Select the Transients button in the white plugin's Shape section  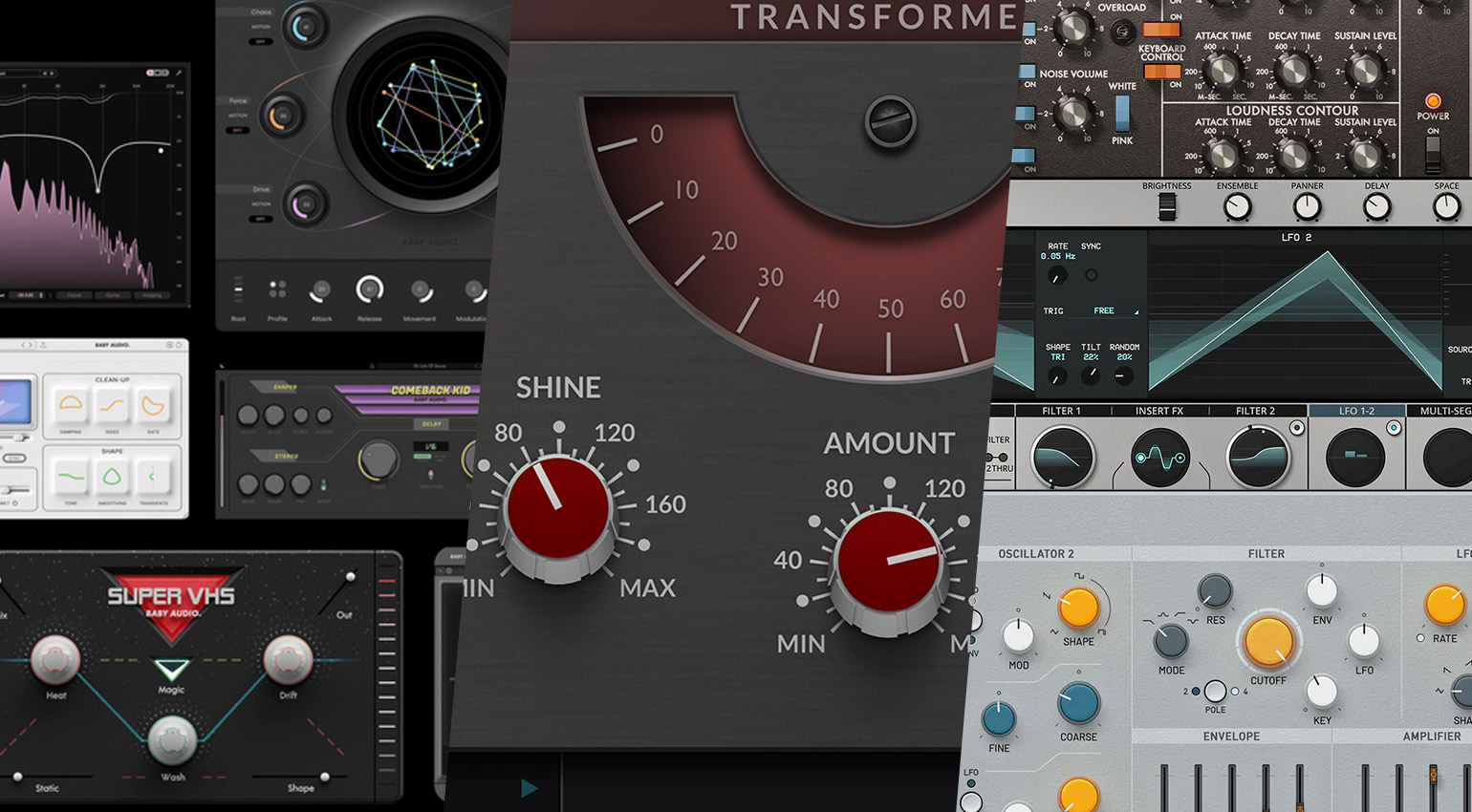(x=153, y=476)
